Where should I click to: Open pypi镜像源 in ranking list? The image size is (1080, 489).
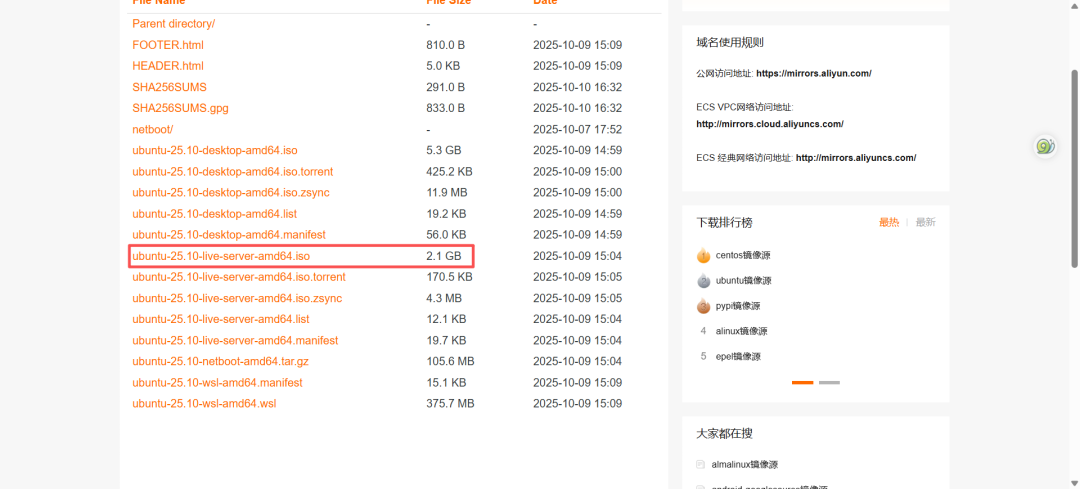click(x=738, y=306)
